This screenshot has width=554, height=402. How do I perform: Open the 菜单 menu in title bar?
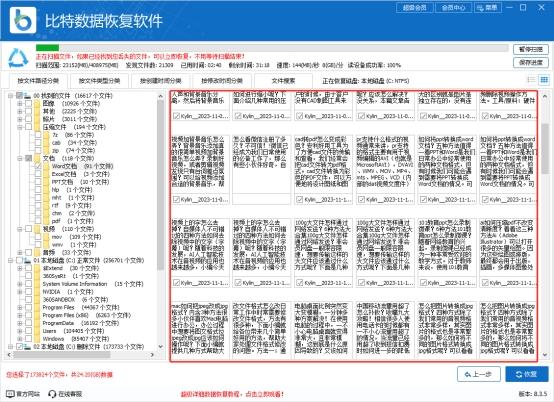[487, 7]
